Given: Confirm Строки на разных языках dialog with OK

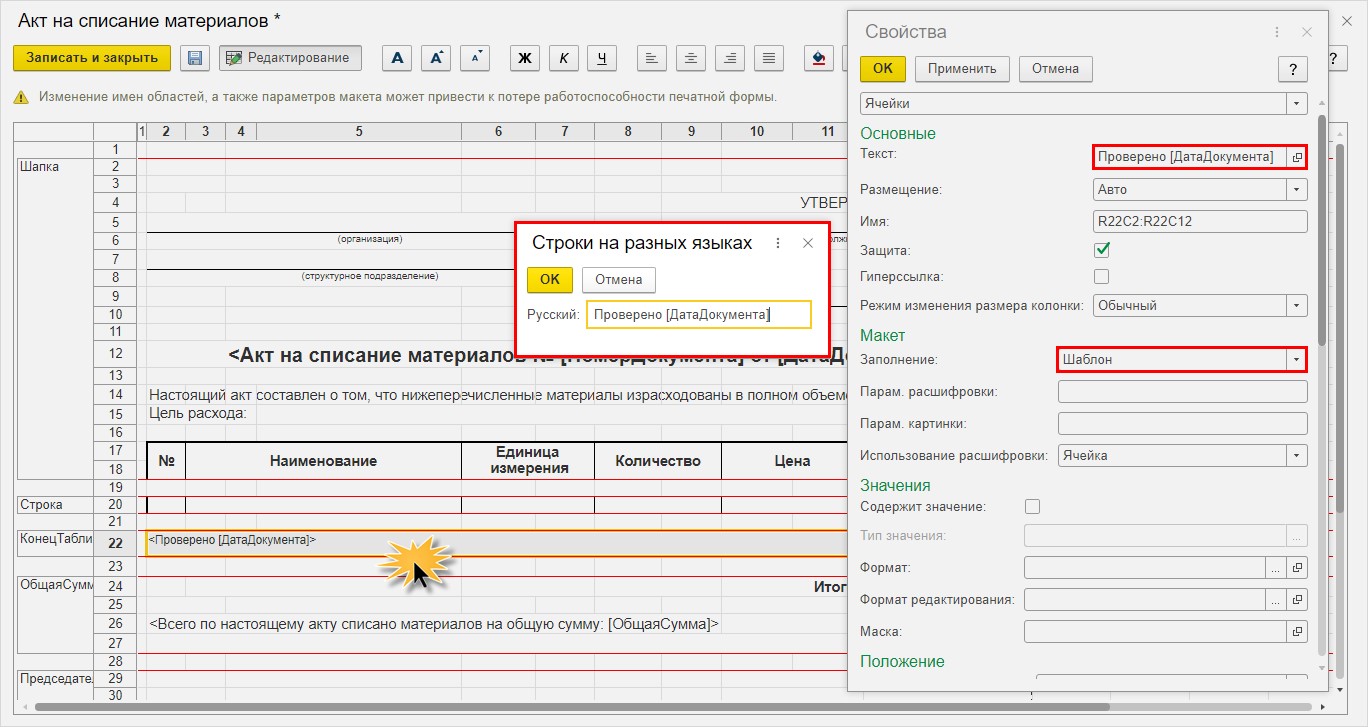Looking at the screenshot, I should (549, 279).
